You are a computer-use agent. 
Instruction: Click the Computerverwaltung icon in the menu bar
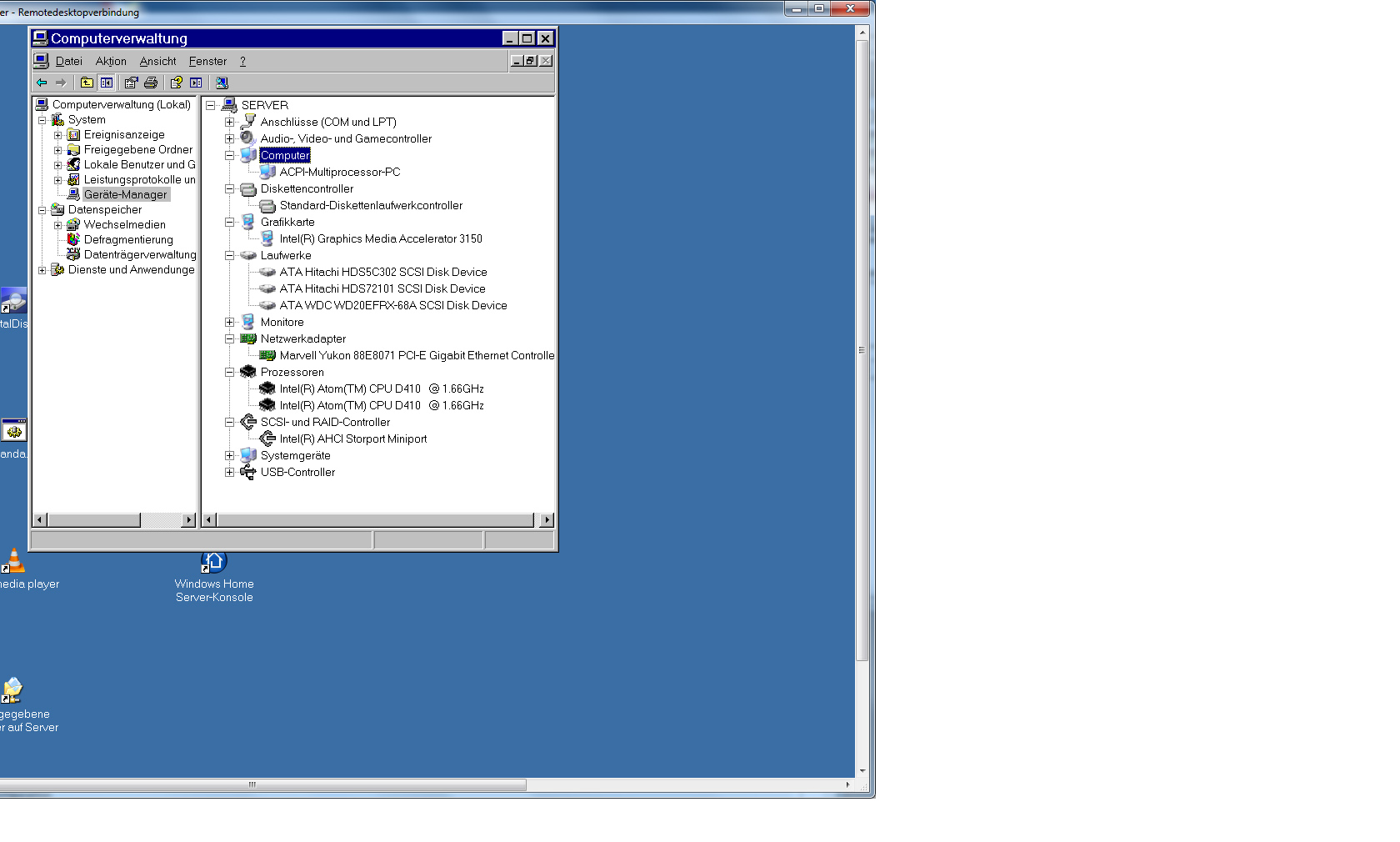coord(41,61)
